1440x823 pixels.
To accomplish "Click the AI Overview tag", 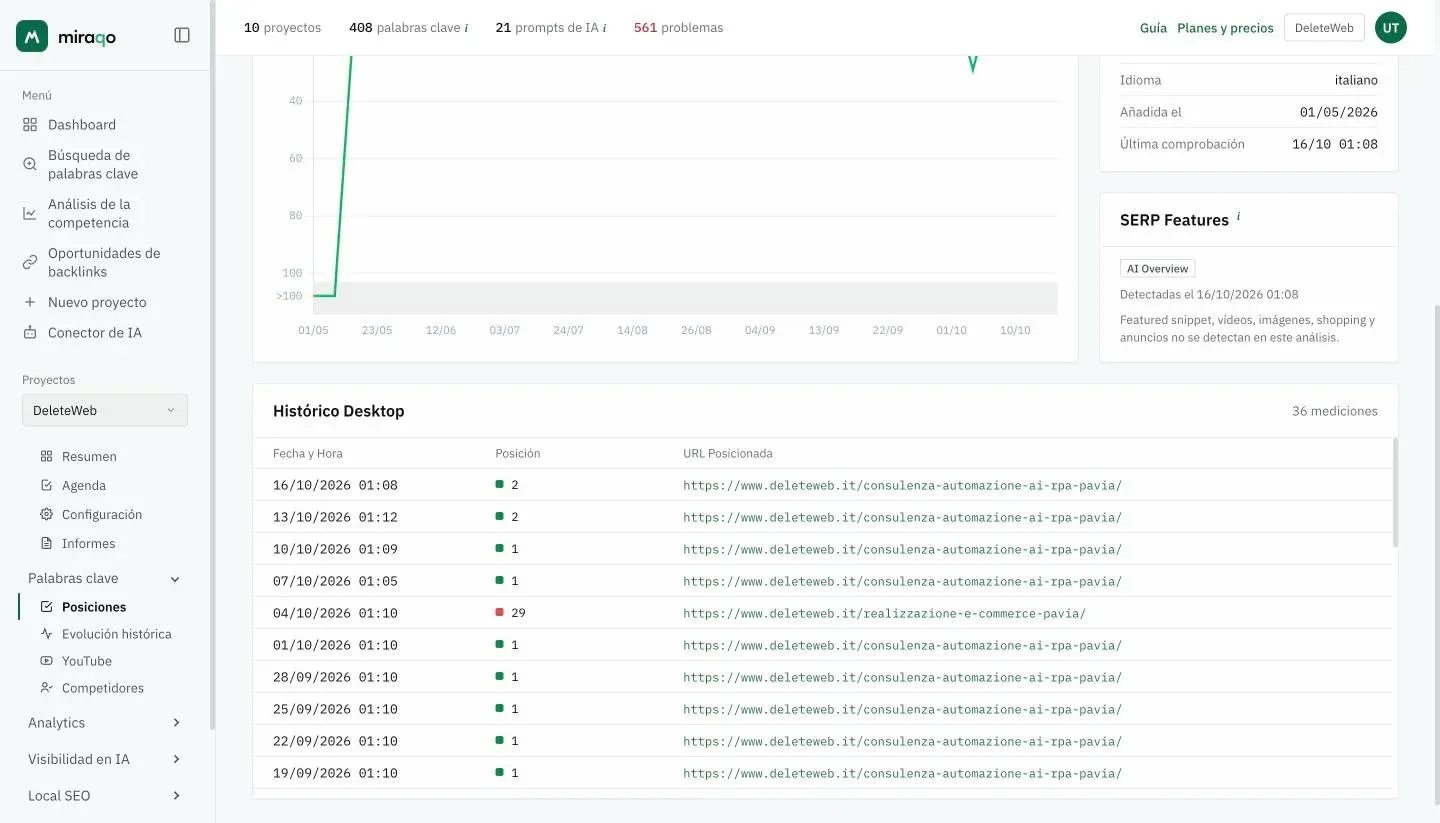I will coord(1157,269).
